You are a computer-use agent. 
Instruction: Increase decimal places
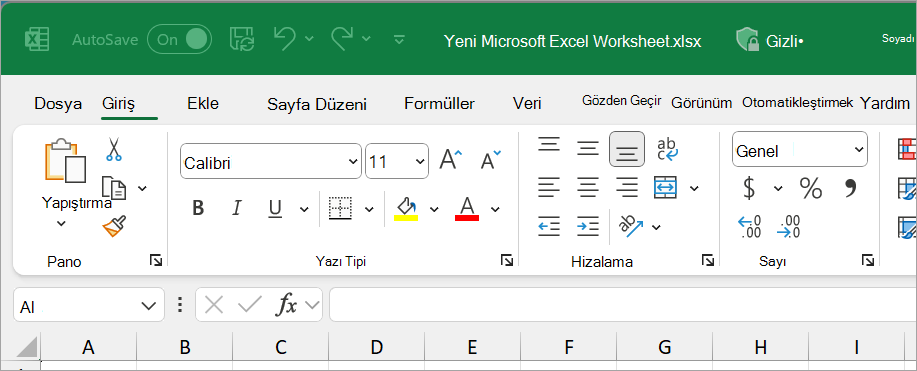click(750, 227)
